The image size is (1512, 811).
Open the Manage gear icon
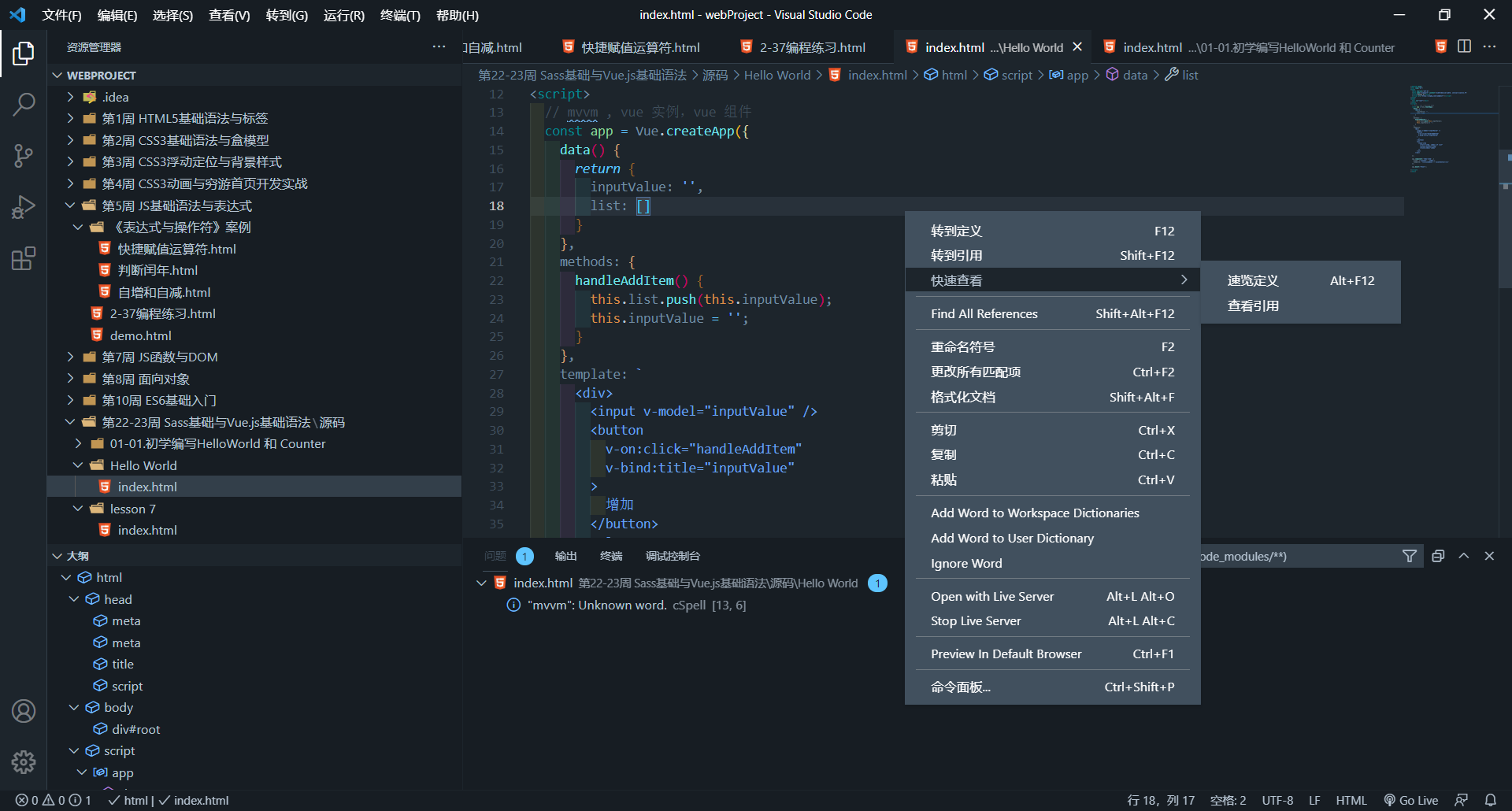tap(24, 761)
